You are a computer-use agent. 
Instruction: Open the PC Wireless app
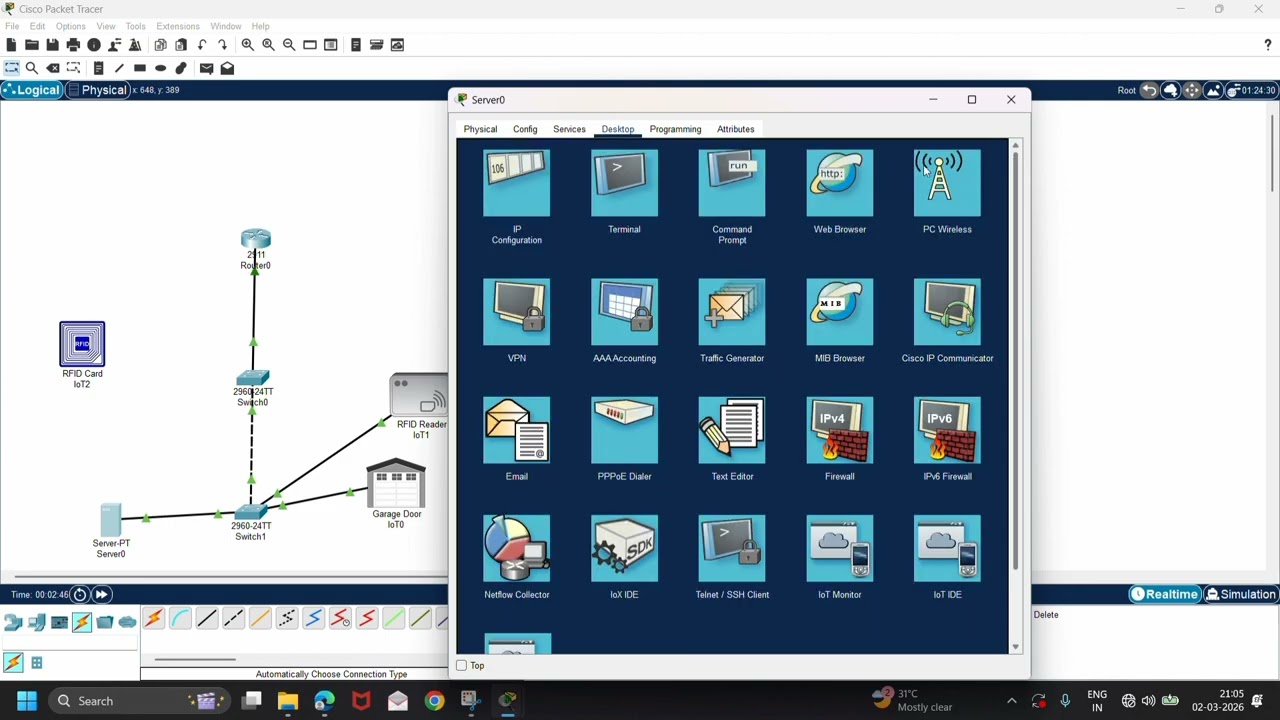pyautogui.click(x=947, y=183)
